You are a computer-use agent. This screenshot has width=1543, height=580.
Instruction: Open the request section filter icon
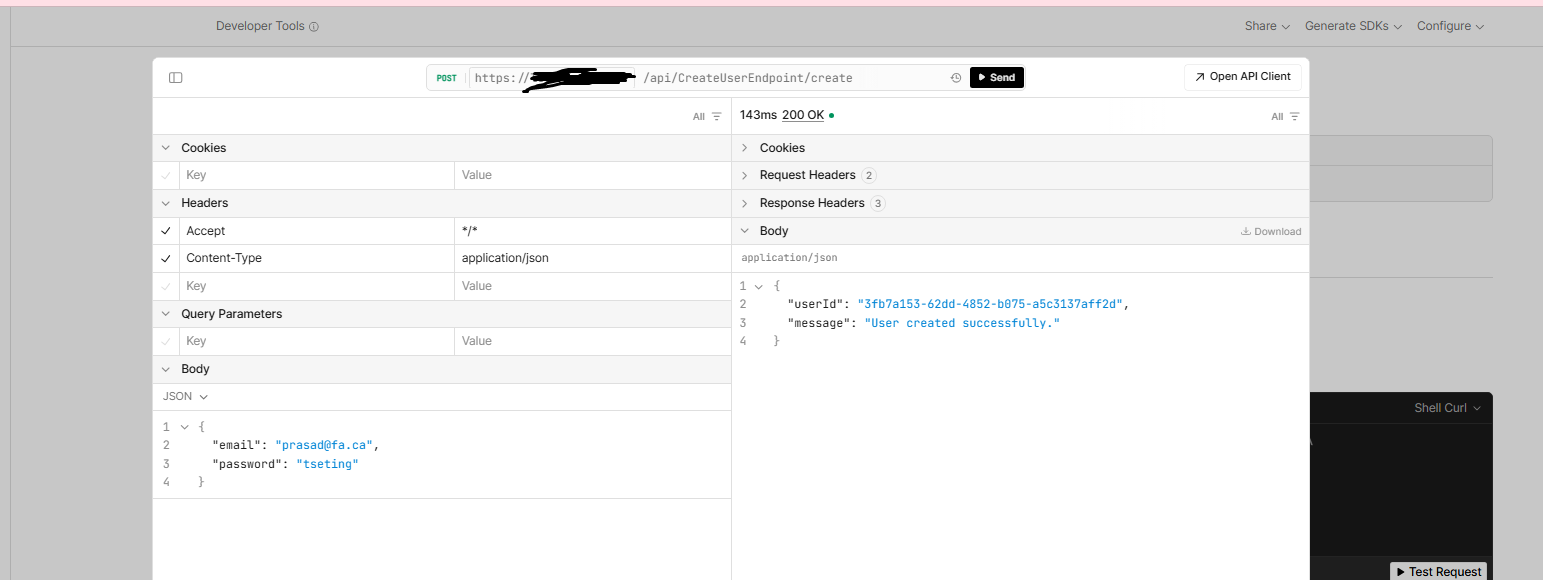click(716, 117)
